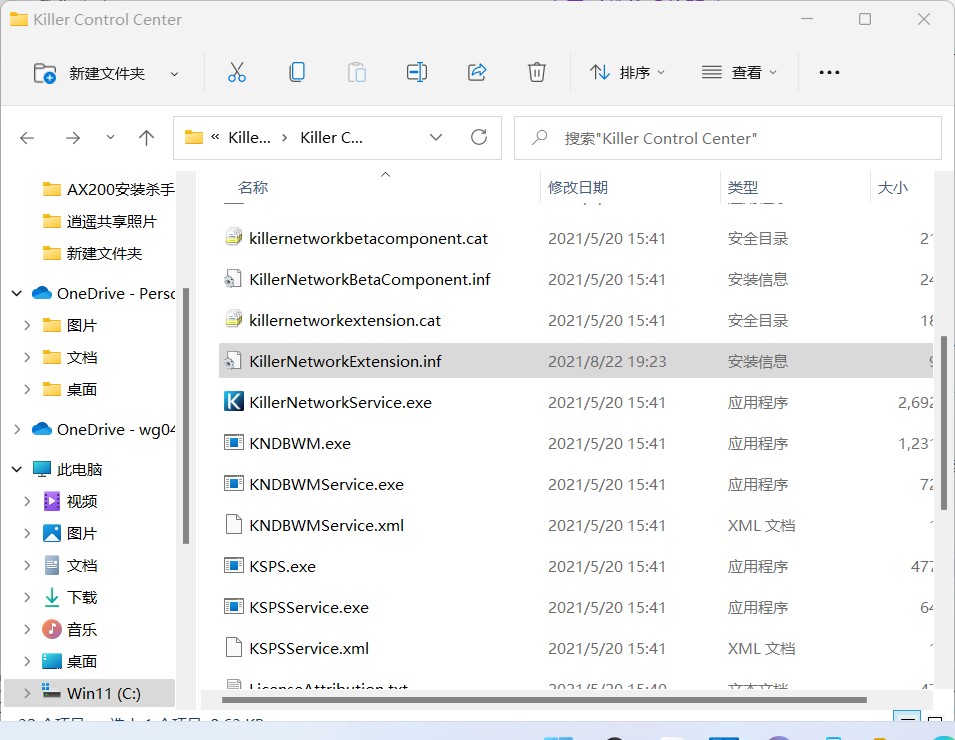Sort by the 修改日期 column header
The image size is (955, 740).
click(577, 188)
